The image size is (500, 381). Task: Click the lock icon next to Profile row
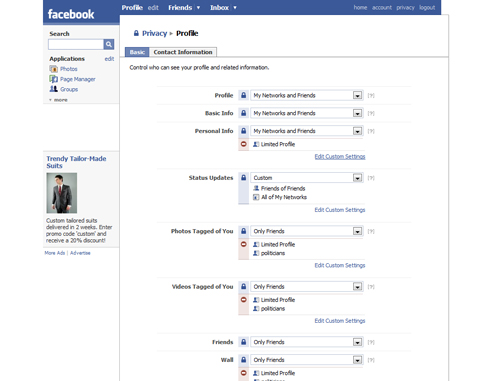coord(244,95)
